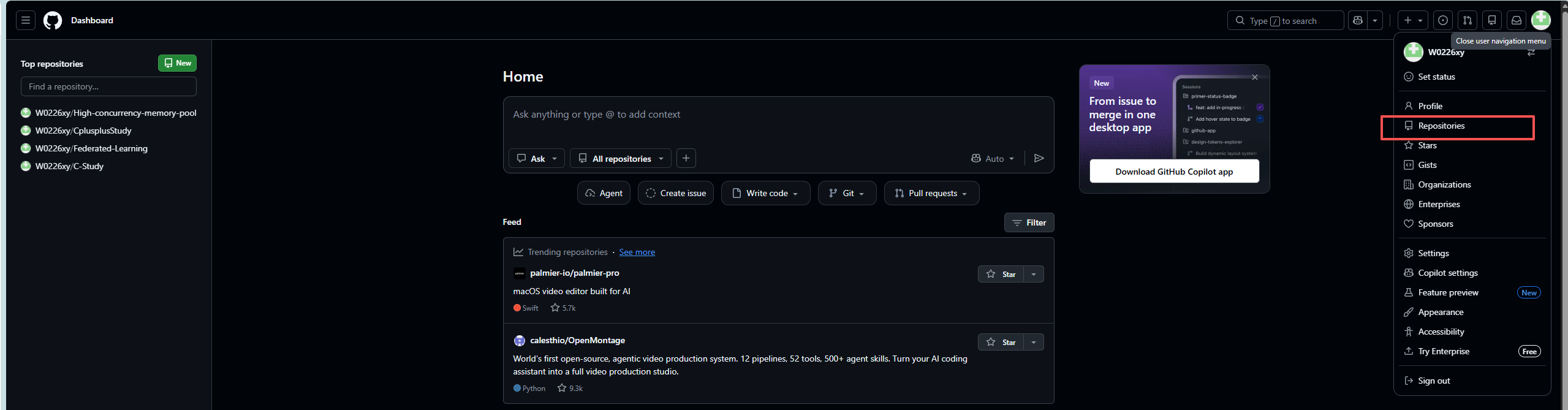Click the W0226xy avatar in user menu
The image size is (1568, 410).
[1413, 52]
